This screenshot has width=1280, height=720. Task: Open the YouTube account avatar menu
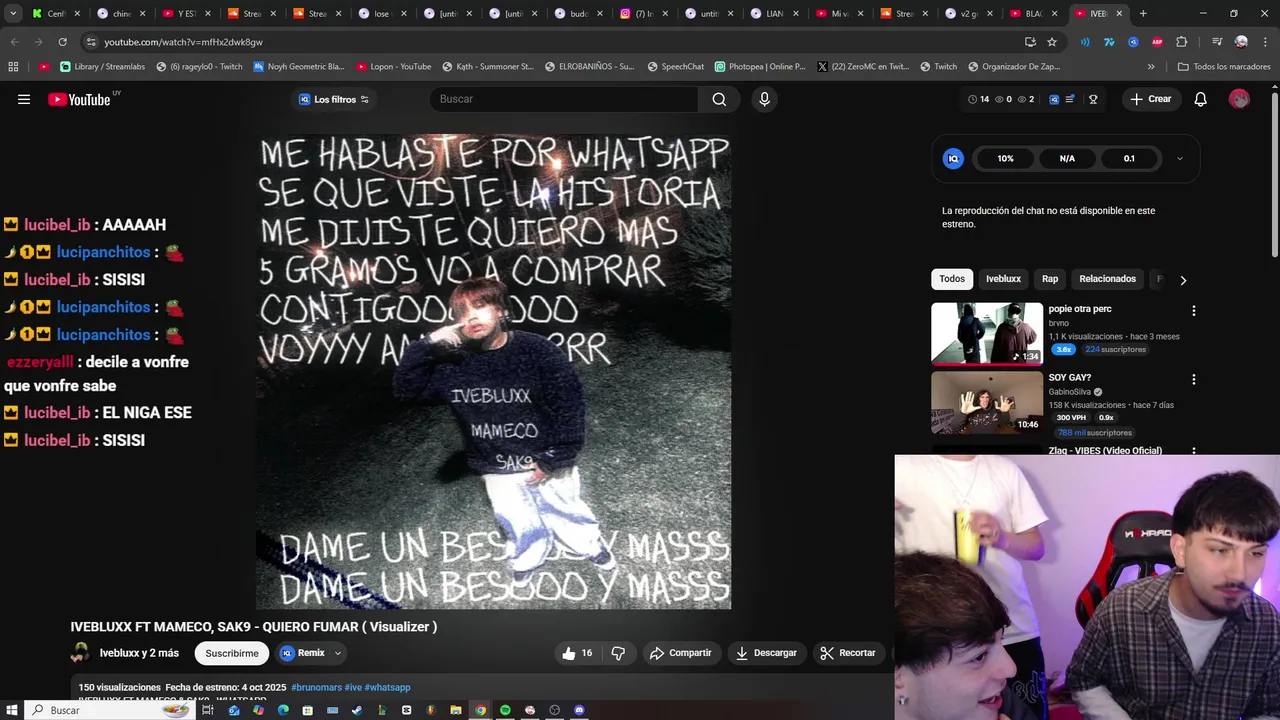tap(1239, 99)
